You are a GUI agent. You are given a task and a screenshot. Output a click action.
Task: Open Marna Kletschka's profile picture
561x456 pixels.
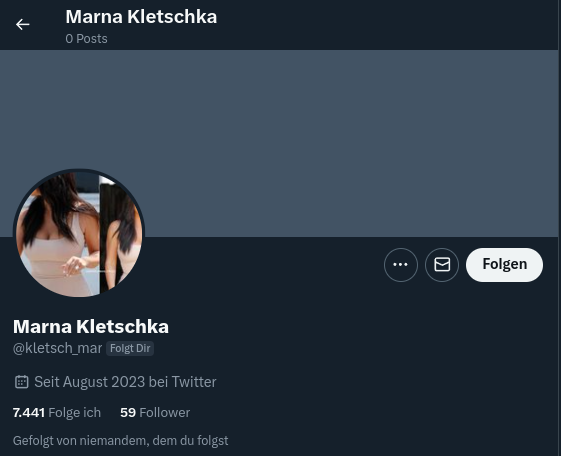tap(79, 234)
